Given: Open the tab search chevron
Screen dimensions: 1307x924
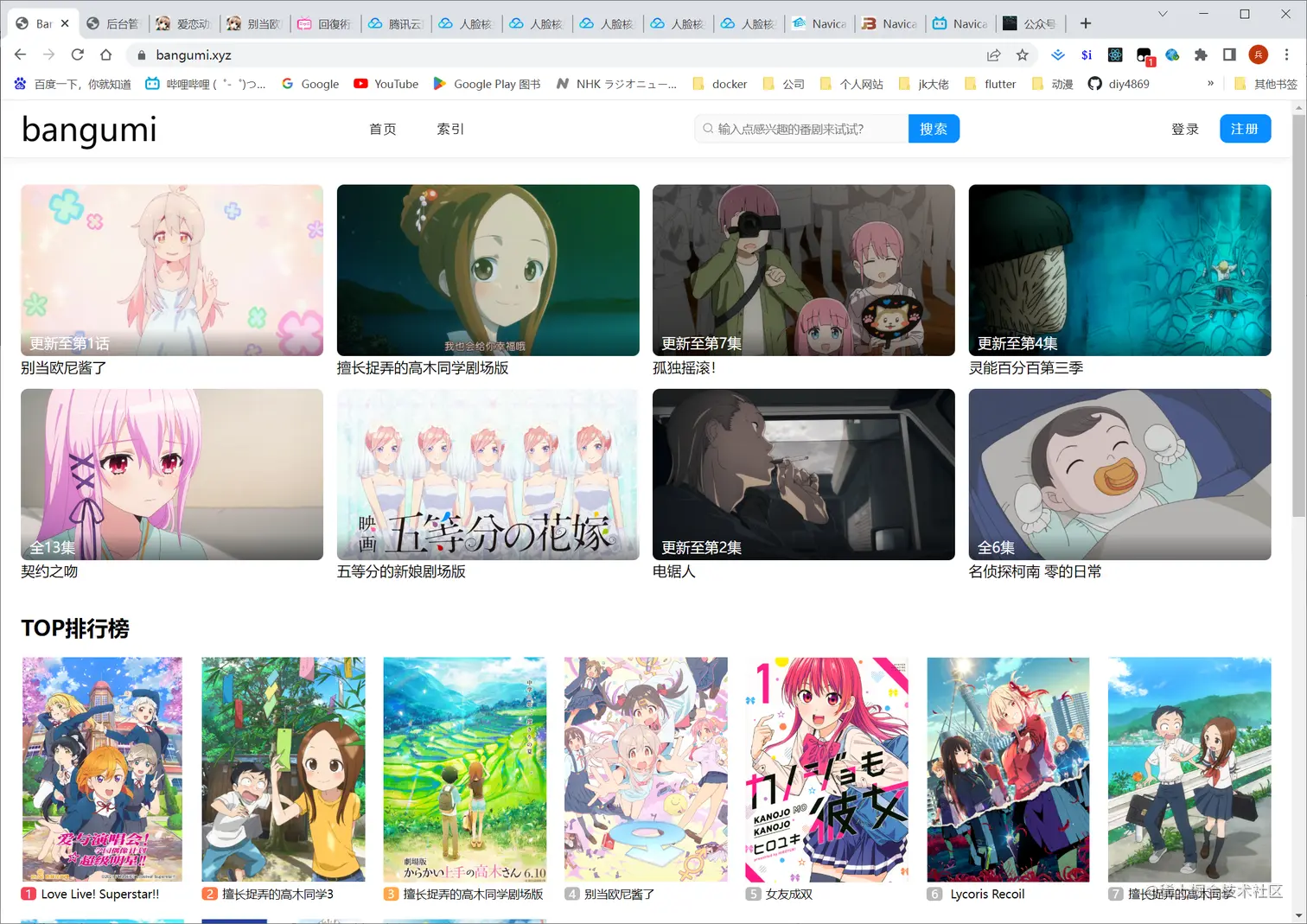Looking at the screenshot, I should pos(1163,14).
